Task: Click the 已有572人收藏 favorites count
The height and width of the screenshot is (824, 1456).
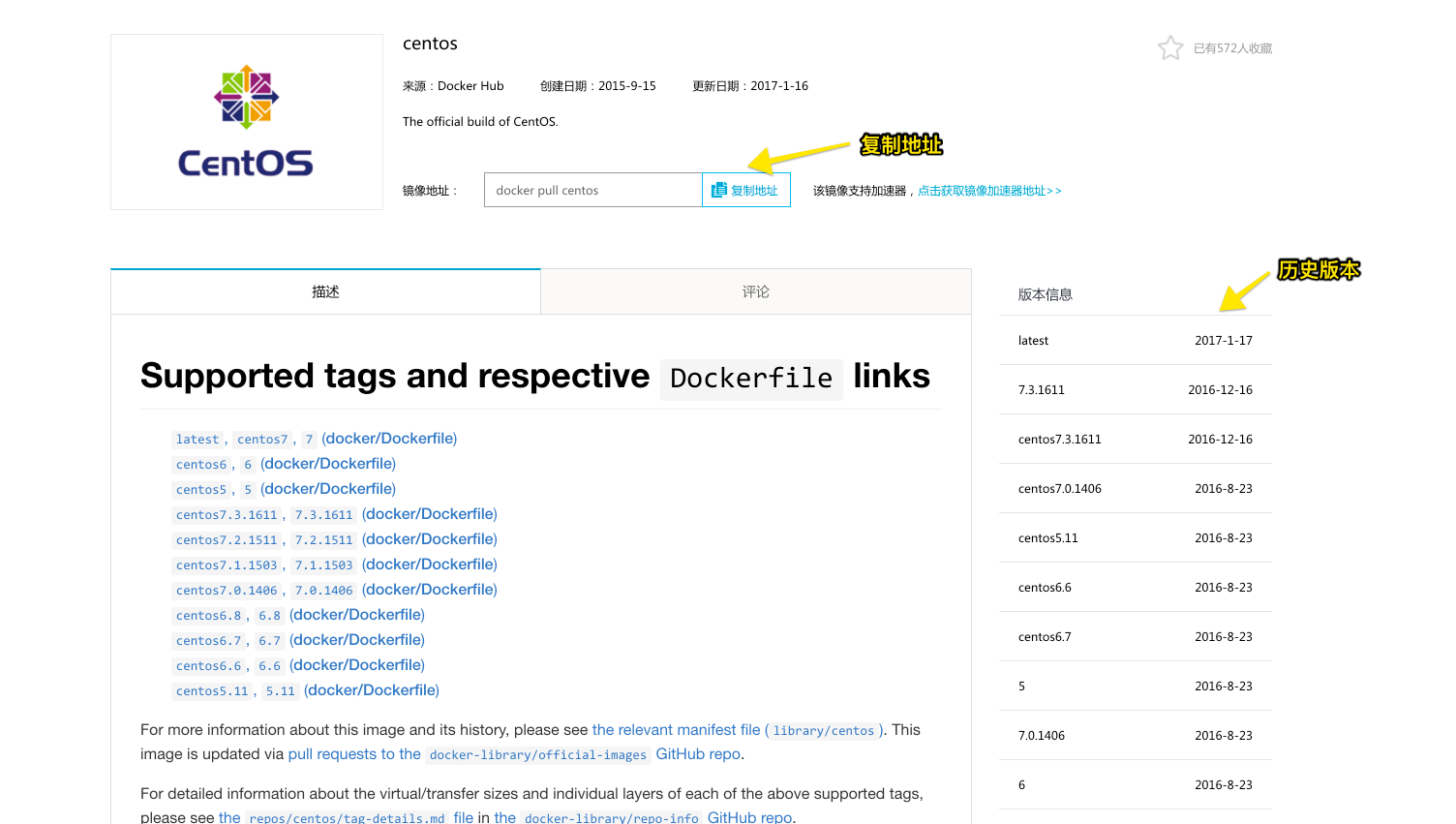Action: 1232,48
